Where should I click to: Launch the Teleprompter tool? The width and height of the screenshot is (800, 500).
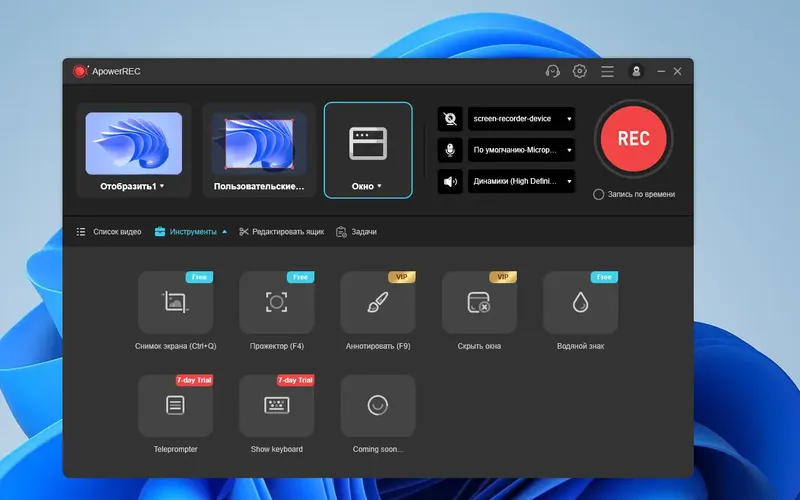(x=176, y=406)
